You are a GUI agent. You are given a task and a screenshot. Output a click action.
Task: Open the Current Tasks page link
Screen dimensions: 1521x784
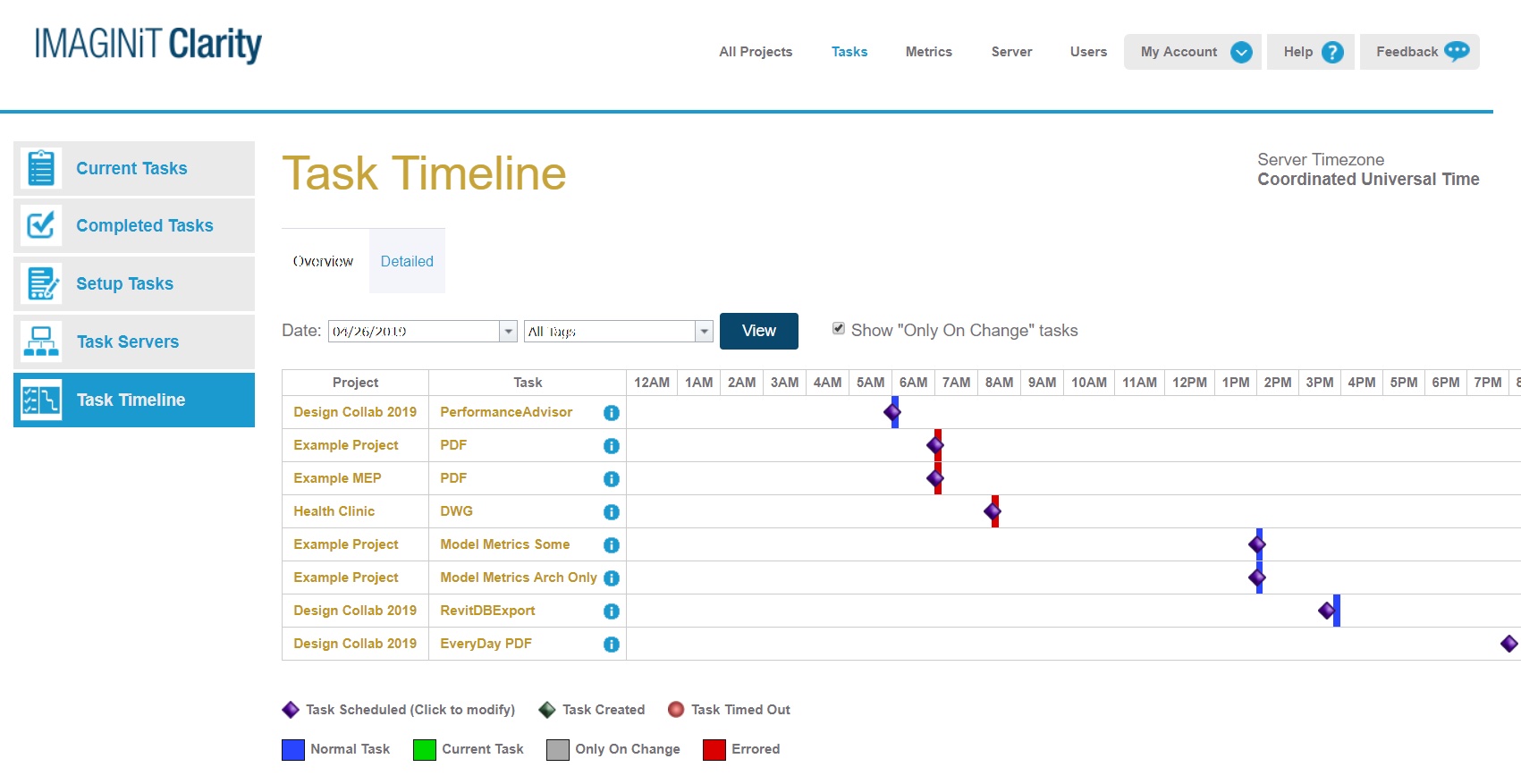(x=131, y=168)
